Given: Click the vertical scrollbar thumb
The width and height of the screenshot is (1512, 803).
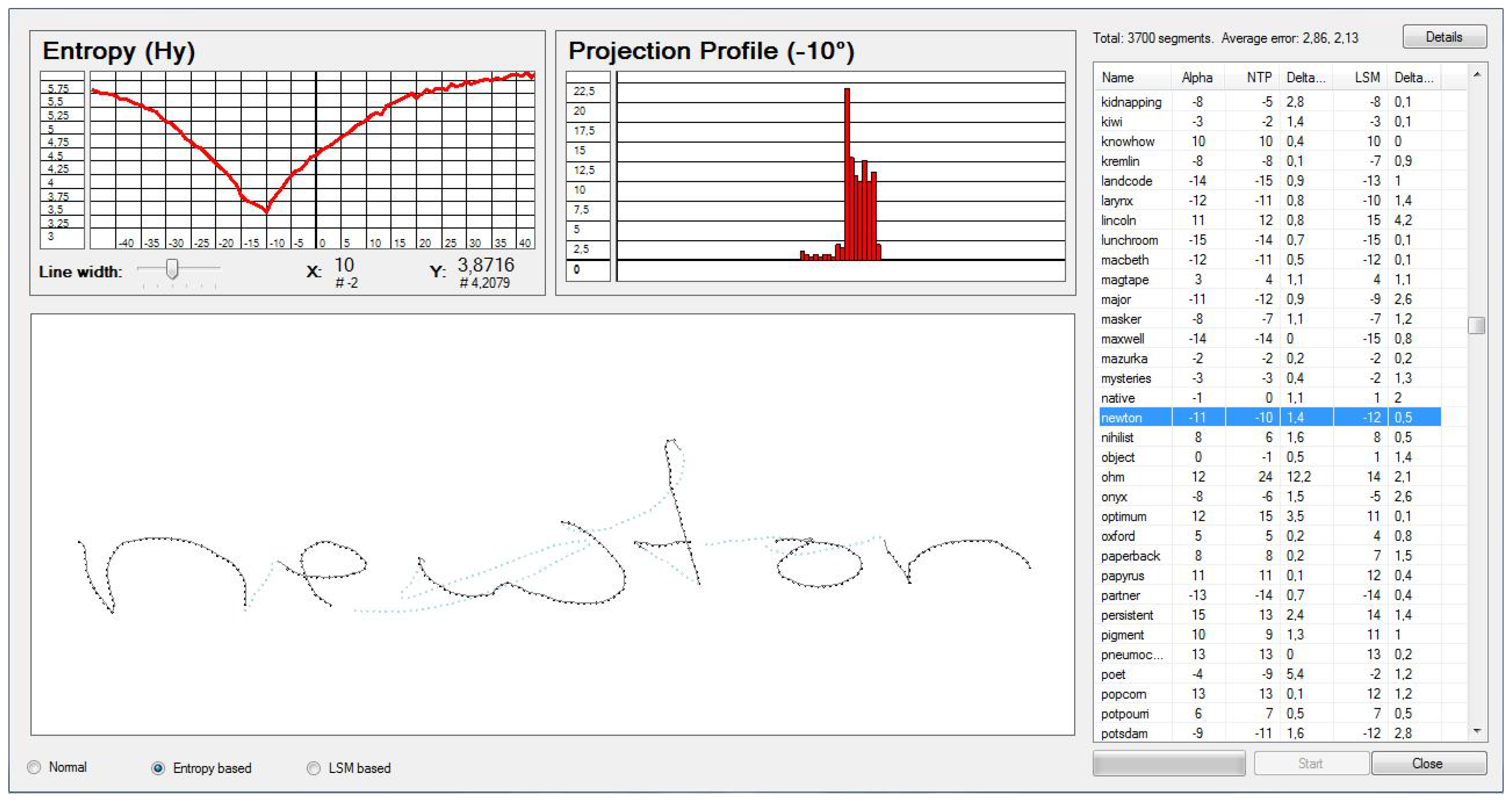Looking at the screenshot, I should 1476,325.
